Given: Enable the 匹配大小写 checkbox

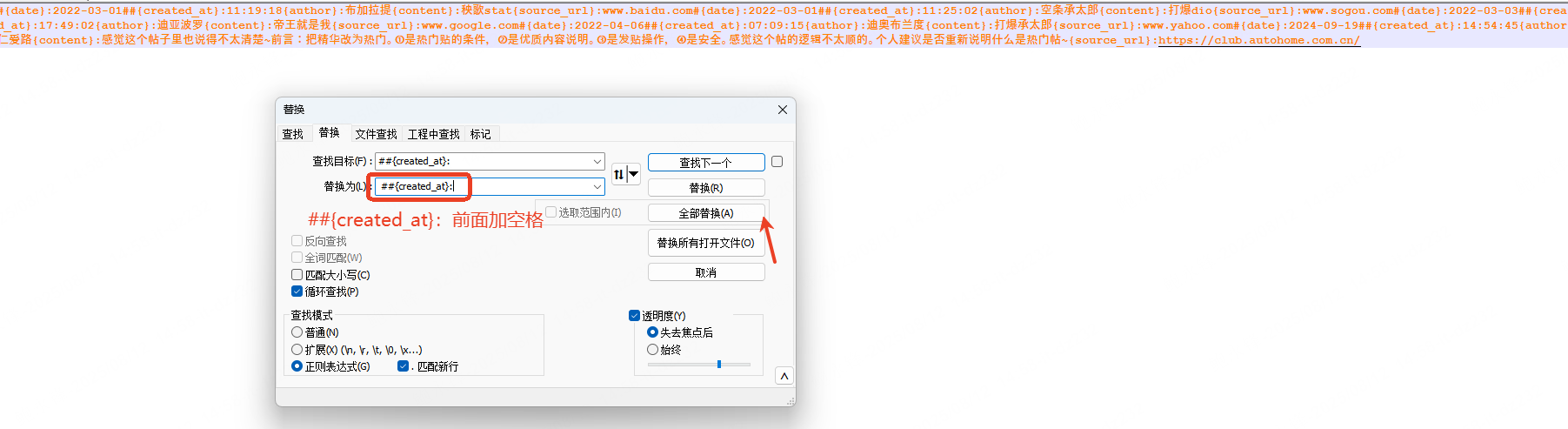Looking at the screenshot, I should 297,275.
